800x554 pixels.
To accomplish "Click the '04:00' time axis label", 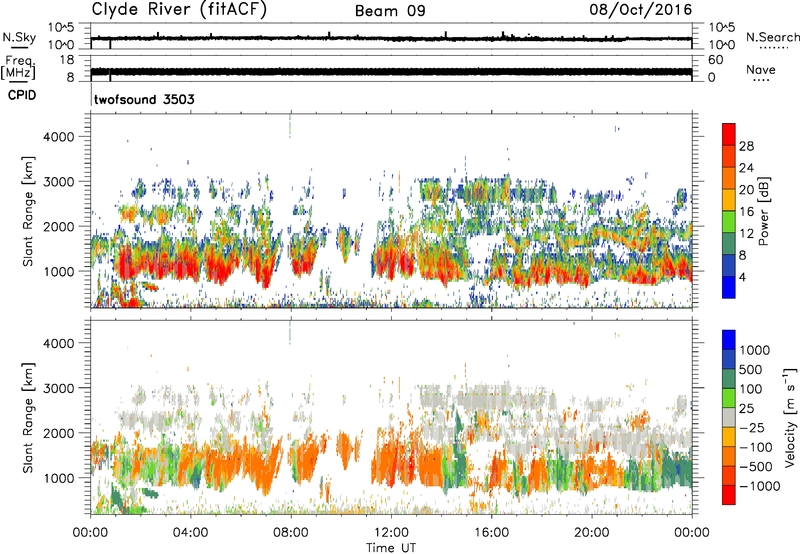I will pos(191,533).
